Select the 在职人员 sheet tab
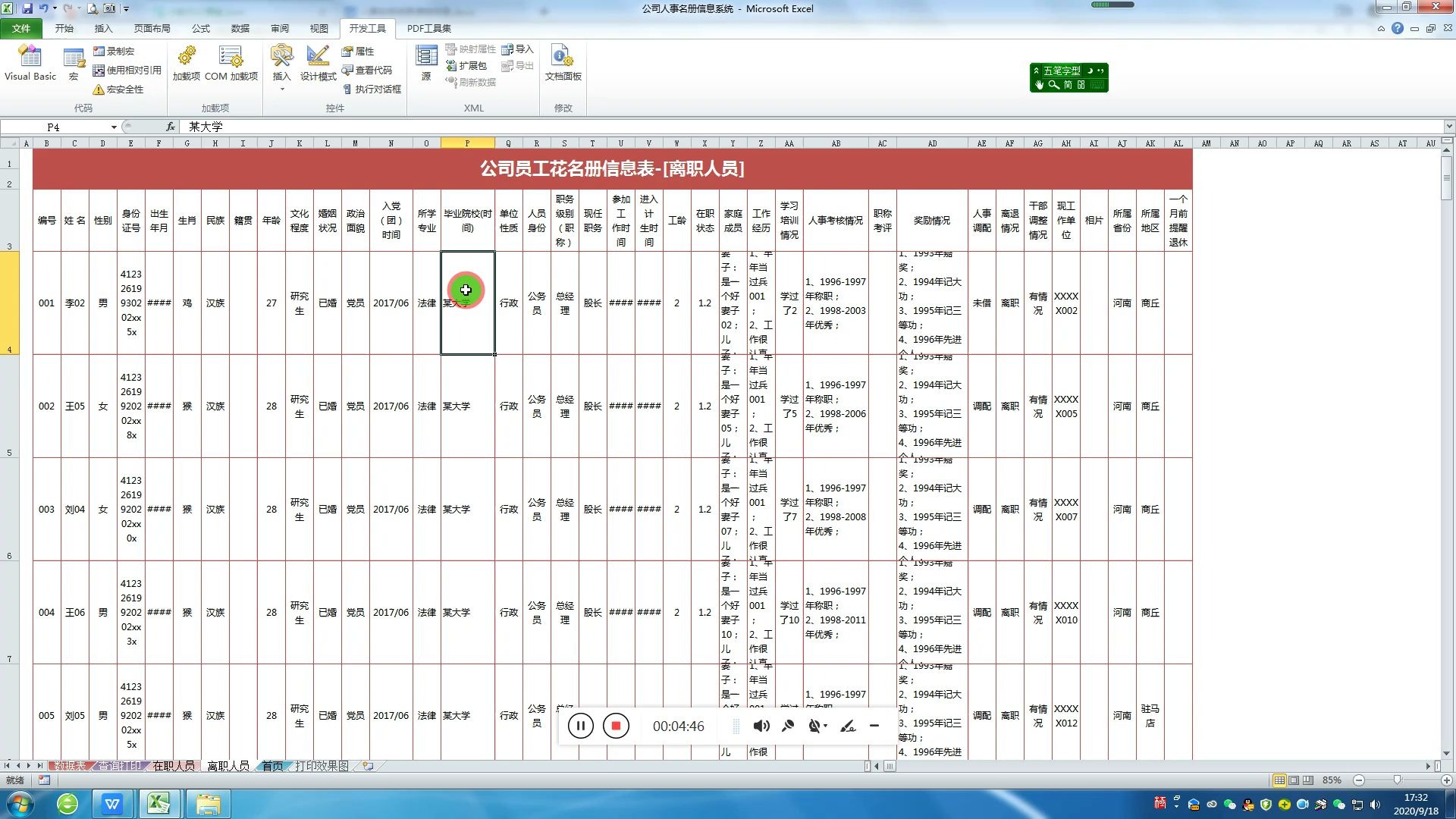Image resolution: width=1456 pixels, height=819 pixels. coord(174,766)
